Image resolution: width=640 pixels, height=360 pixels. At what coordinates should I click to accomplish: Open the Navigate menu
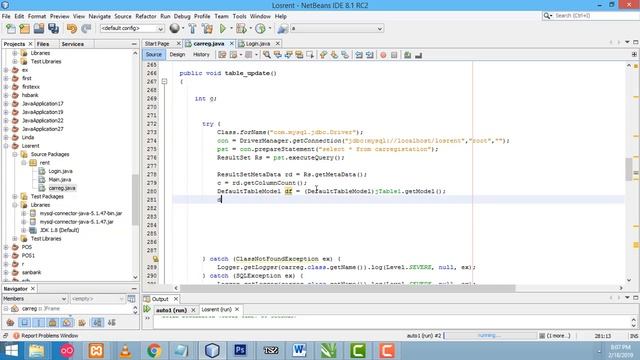point(100,16)
